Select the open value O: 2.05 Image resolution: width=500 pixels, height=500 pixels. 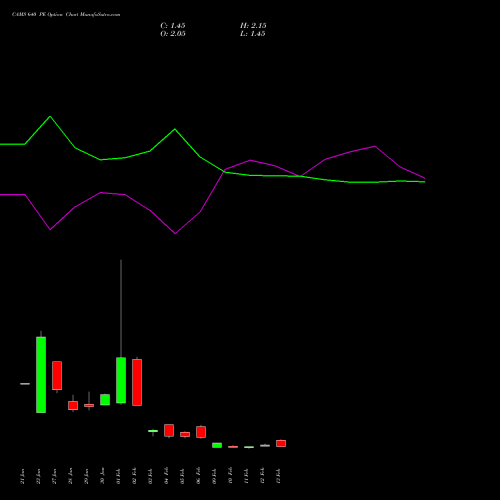point(173,34)
